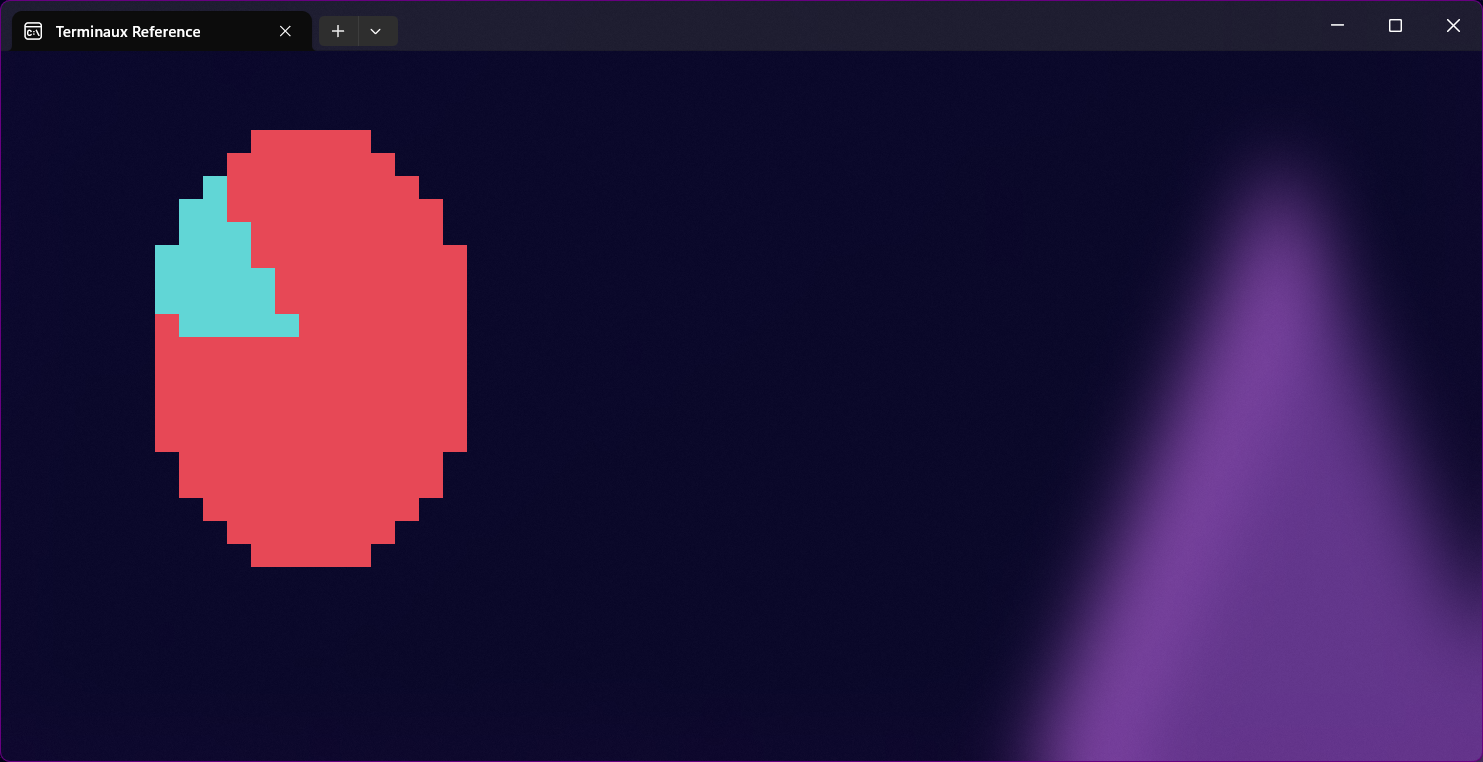Click the top tip of the cyan slice
The width and height of the screenshot is (1483, 762).
(215, 187)
